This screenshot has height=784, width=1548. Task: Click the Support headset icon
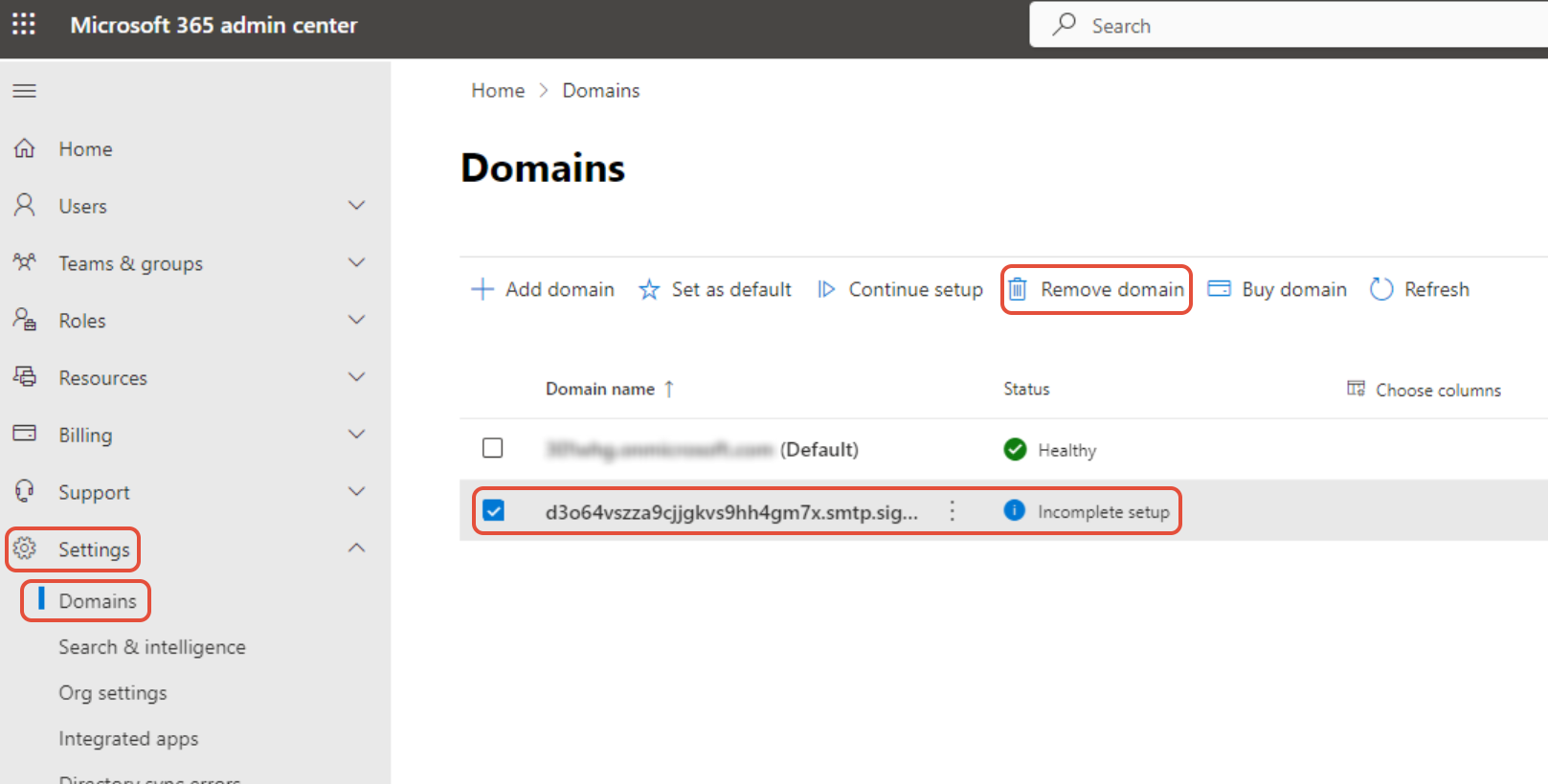25,491
